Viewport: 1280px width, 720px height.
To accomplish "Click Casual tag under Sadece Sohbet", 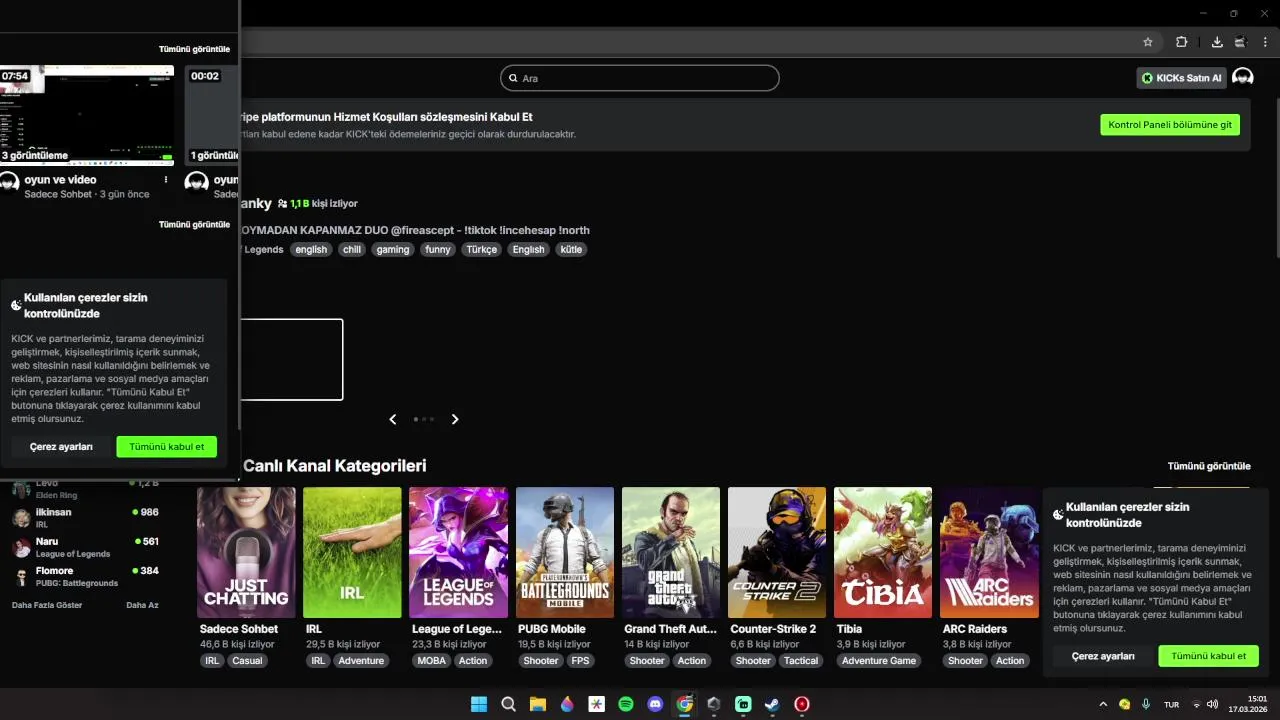I will click(x=247, y=661).
